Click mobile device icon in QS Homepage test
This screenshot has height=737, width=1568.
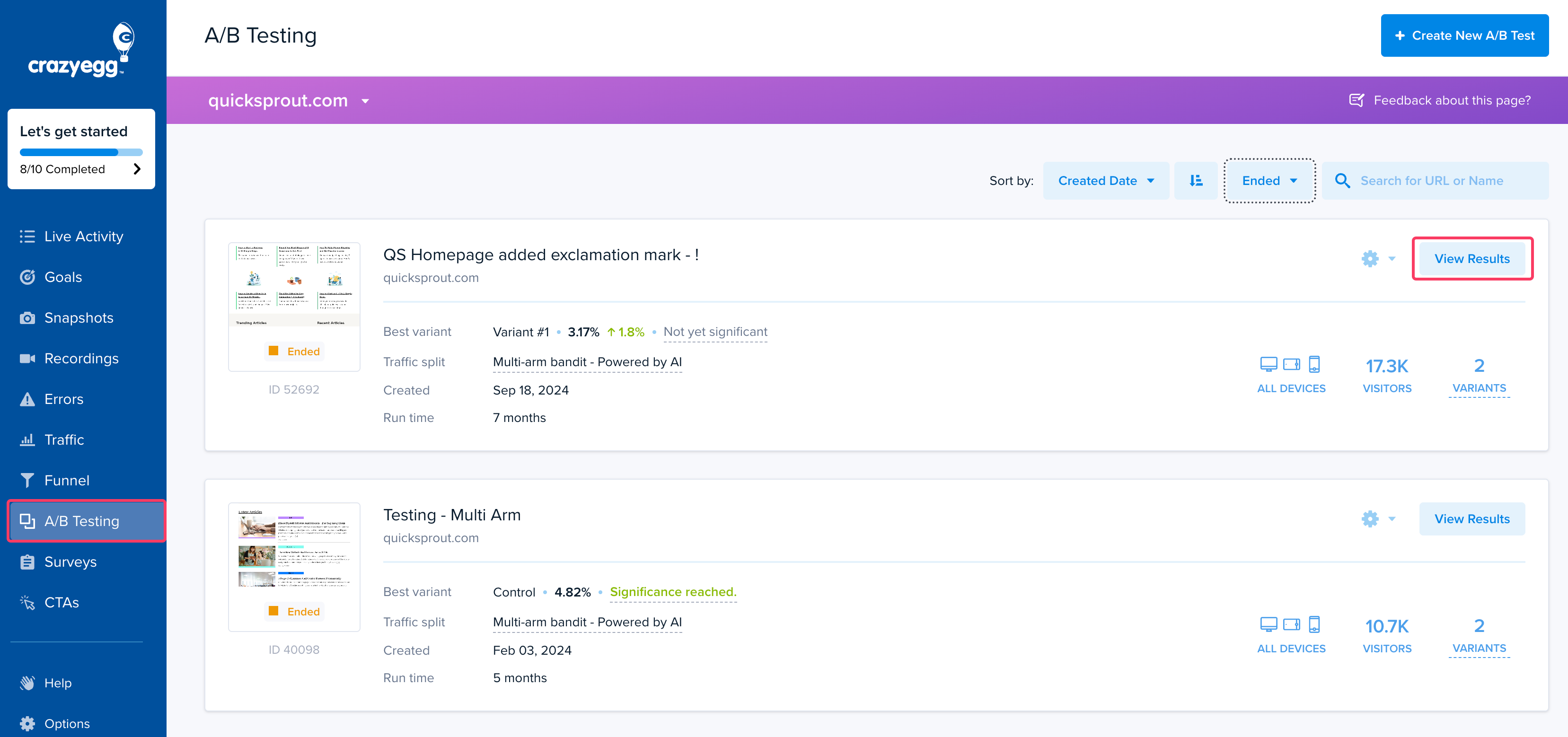(1314, 365)
